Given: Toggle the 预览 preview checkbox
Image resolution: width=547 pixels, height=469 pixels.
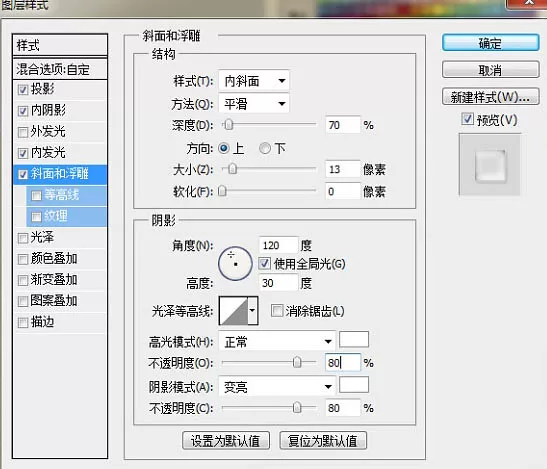Looking at the screenshot, I should tap(467, 119).
